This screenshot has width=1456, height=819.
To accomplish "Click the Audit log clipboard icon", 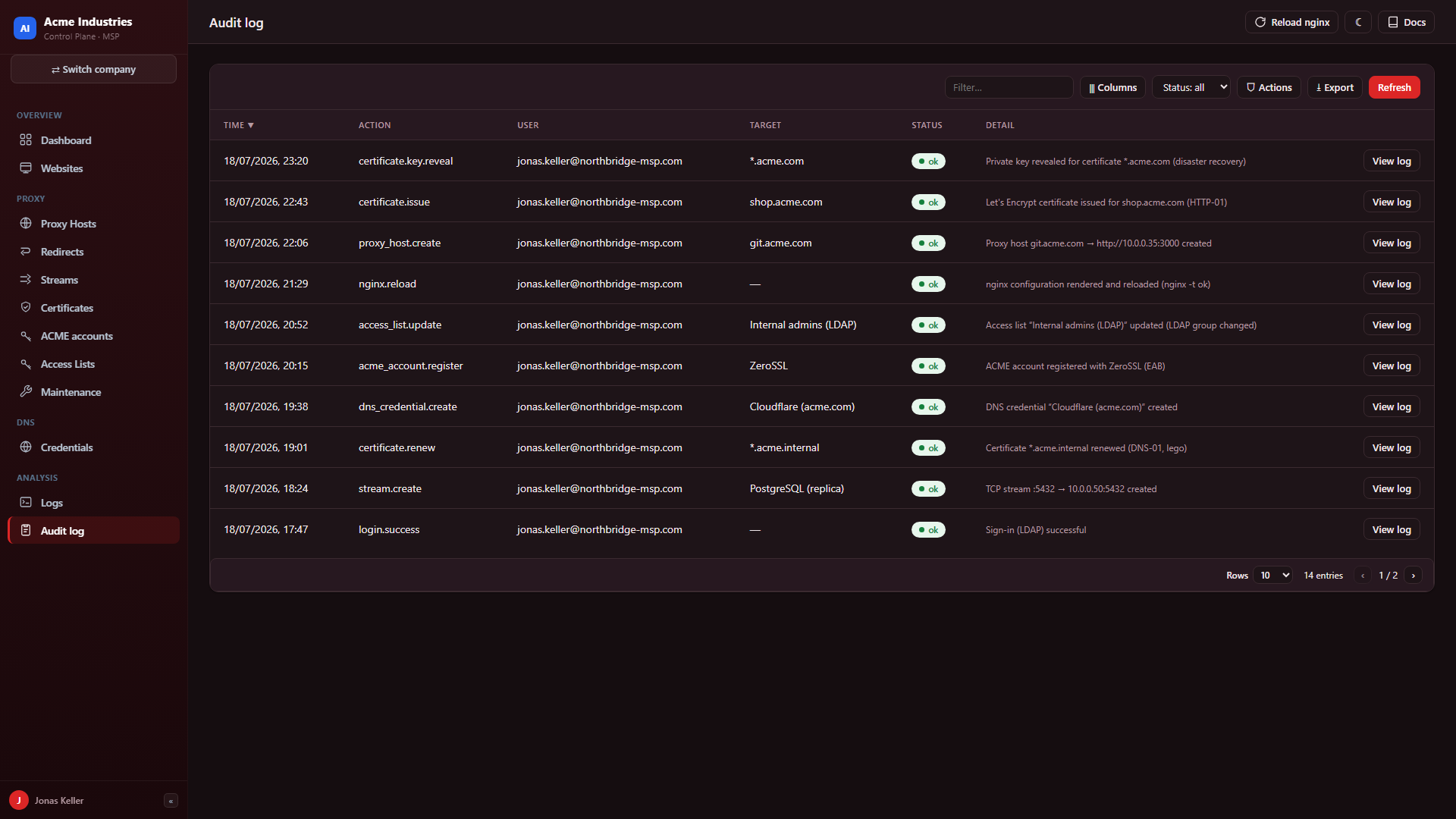I will click(x=26, y=531).
